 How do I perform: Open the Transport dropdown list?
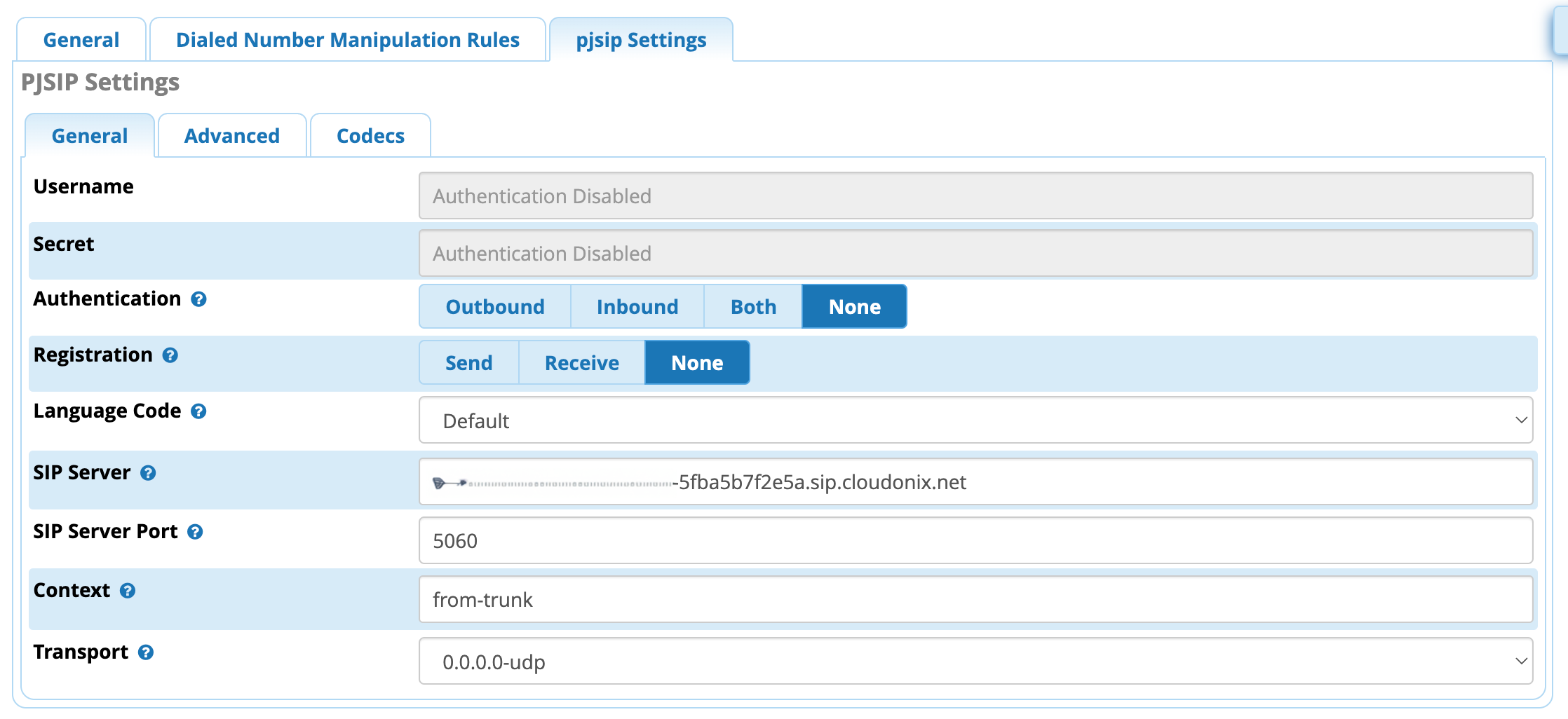975,662
